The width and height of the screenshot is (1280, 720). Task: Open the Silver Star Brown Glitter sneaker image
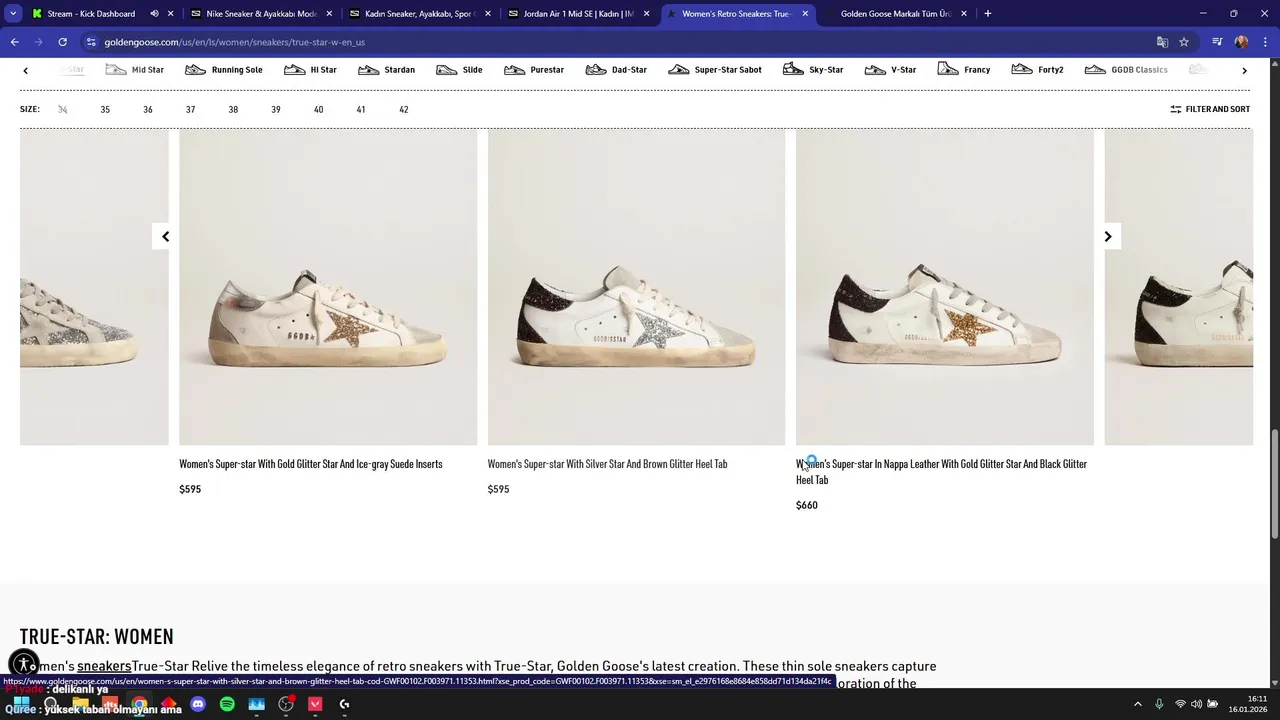click(636, 287)
